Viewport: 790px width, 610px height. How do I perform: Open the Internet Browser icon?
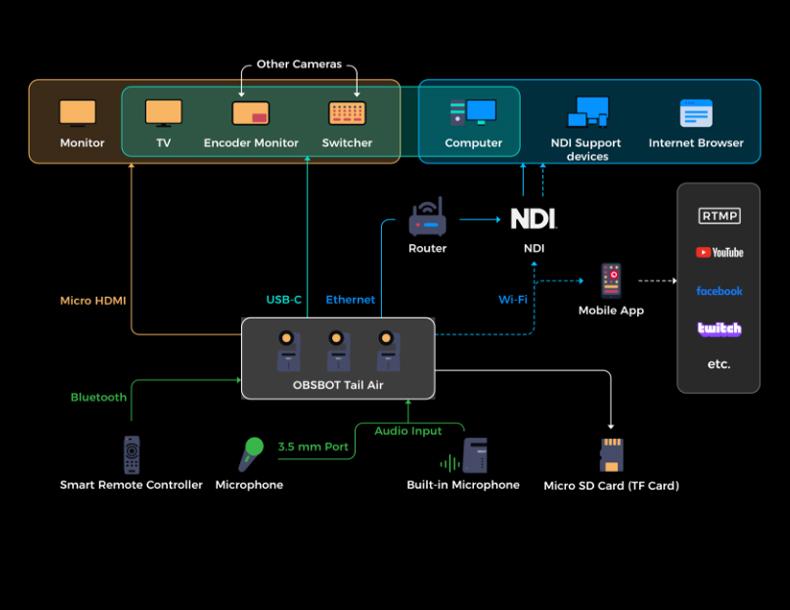[696, 113]
